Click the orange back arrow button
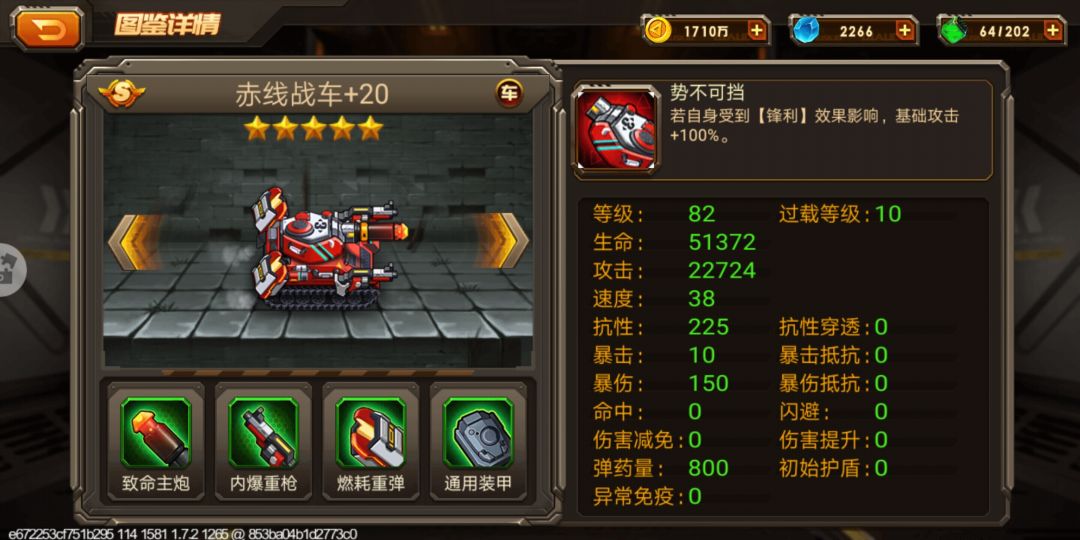 click(x=48, y=30)
